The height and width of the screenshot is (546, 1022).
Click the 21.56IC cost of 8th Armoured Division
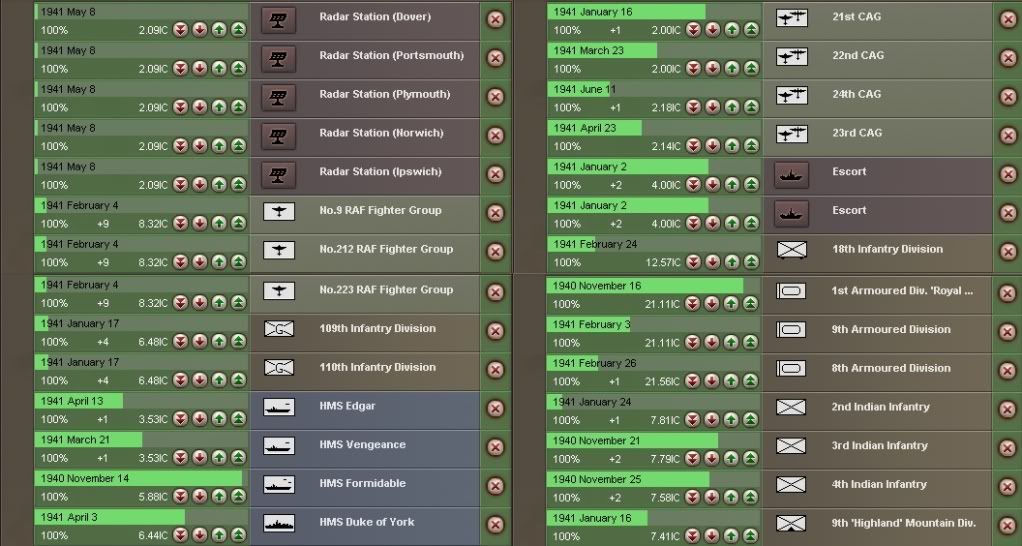[663, 381]
